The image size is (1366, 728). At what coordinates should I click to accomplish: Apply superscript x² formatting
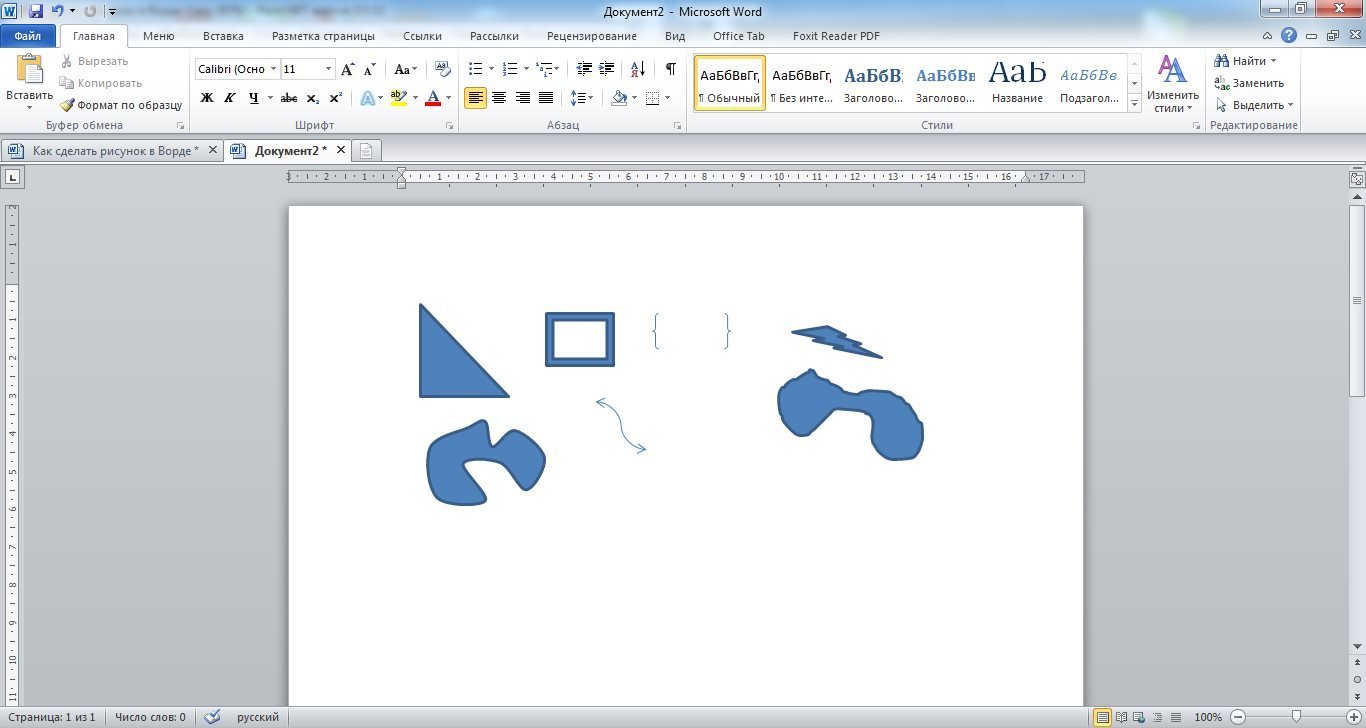[x=335, y=98]
